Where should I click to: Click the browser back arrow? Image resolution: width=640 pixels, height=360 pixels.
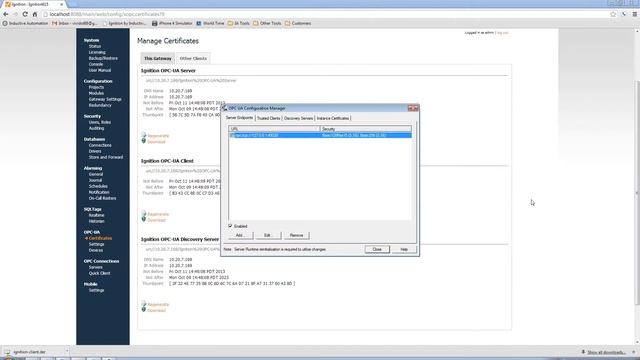6,14
